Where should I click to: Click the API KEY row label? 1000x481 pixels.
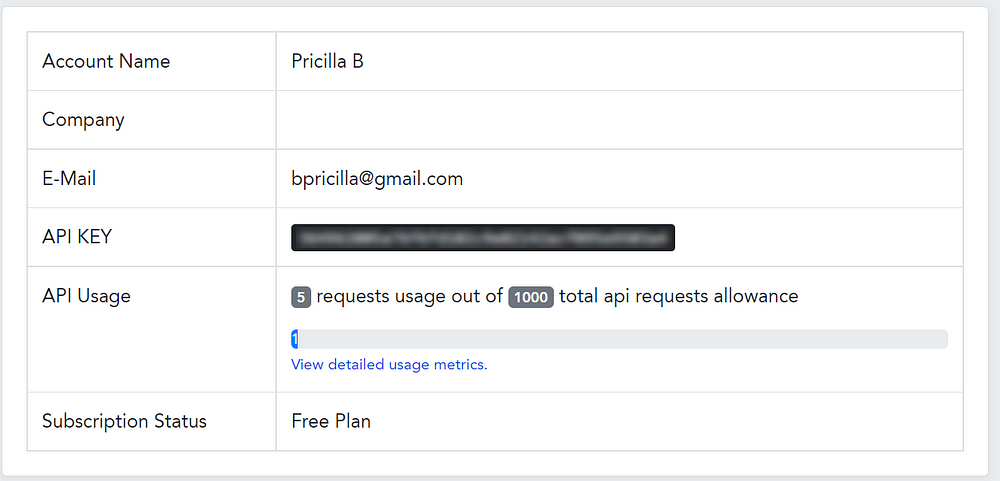click(77, 237)
